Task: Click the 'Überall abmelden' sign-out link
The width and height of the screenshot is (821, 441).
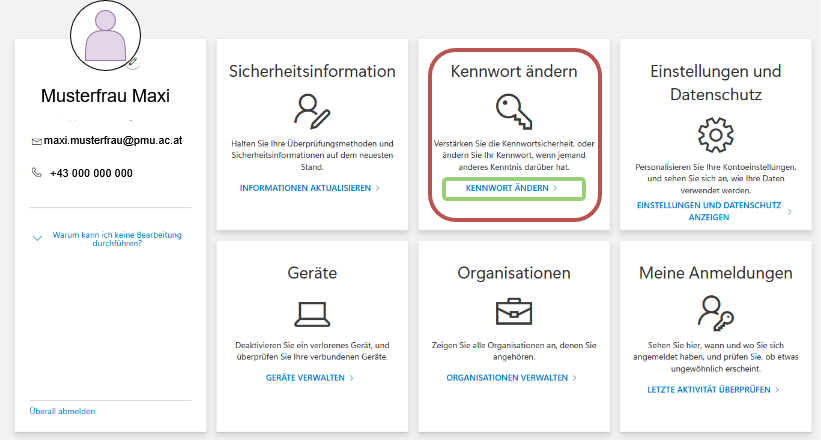Action: (63, 411)
